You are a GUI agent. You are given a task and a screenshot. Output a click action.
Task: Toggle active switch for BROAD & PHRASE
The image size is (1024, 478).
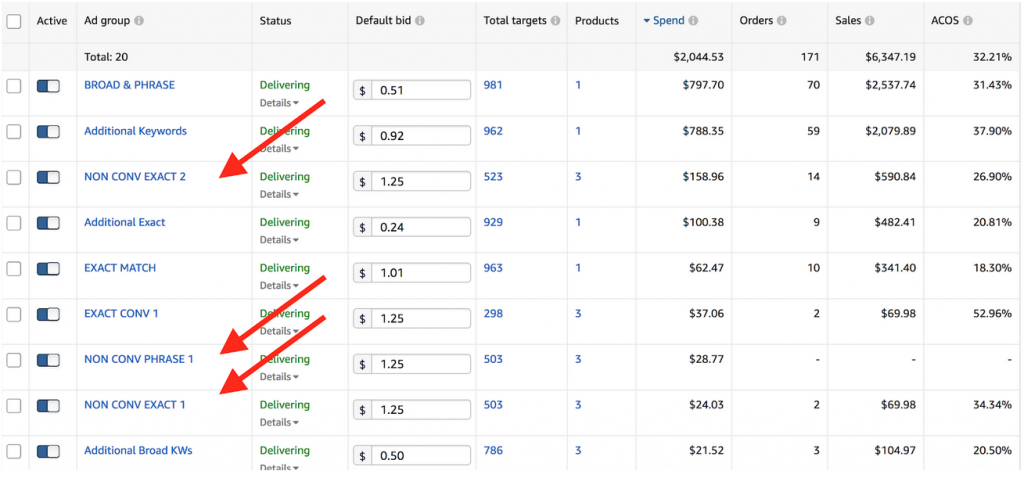[48, 86]
